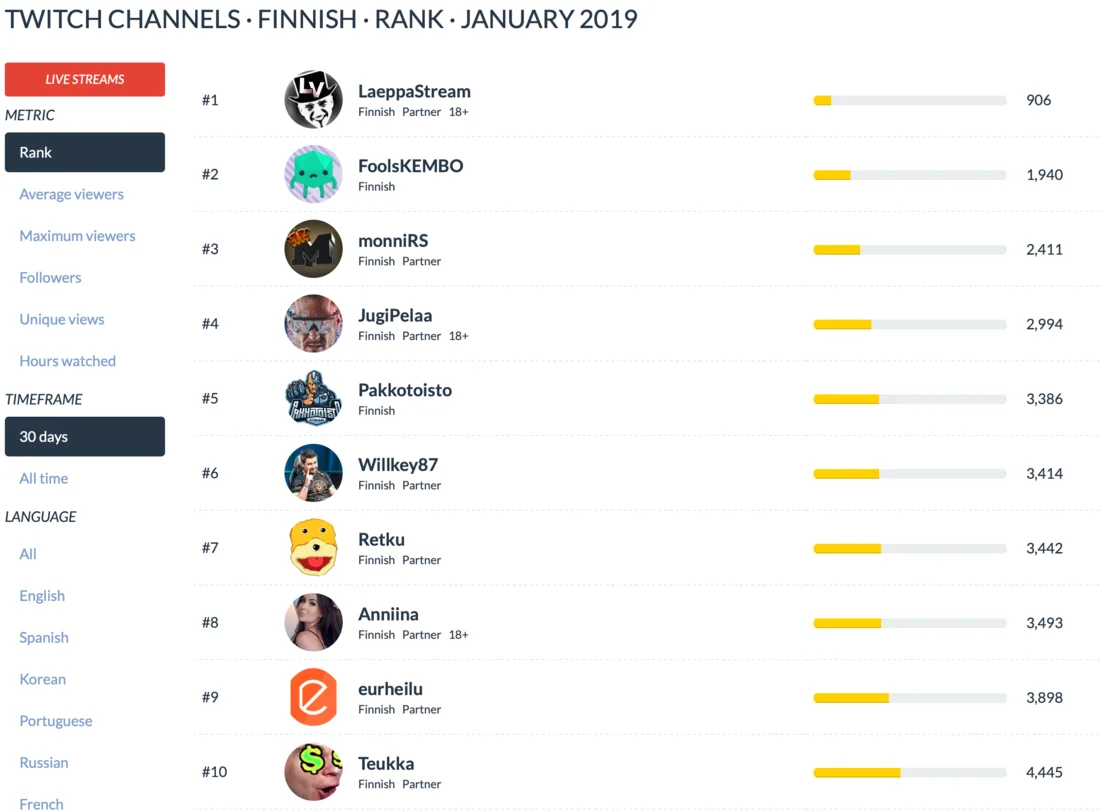The width and height of the screenshot is (1100, 812).
Task: Select Teukka's dollar-eyes avatar
Action: [313, 772]
